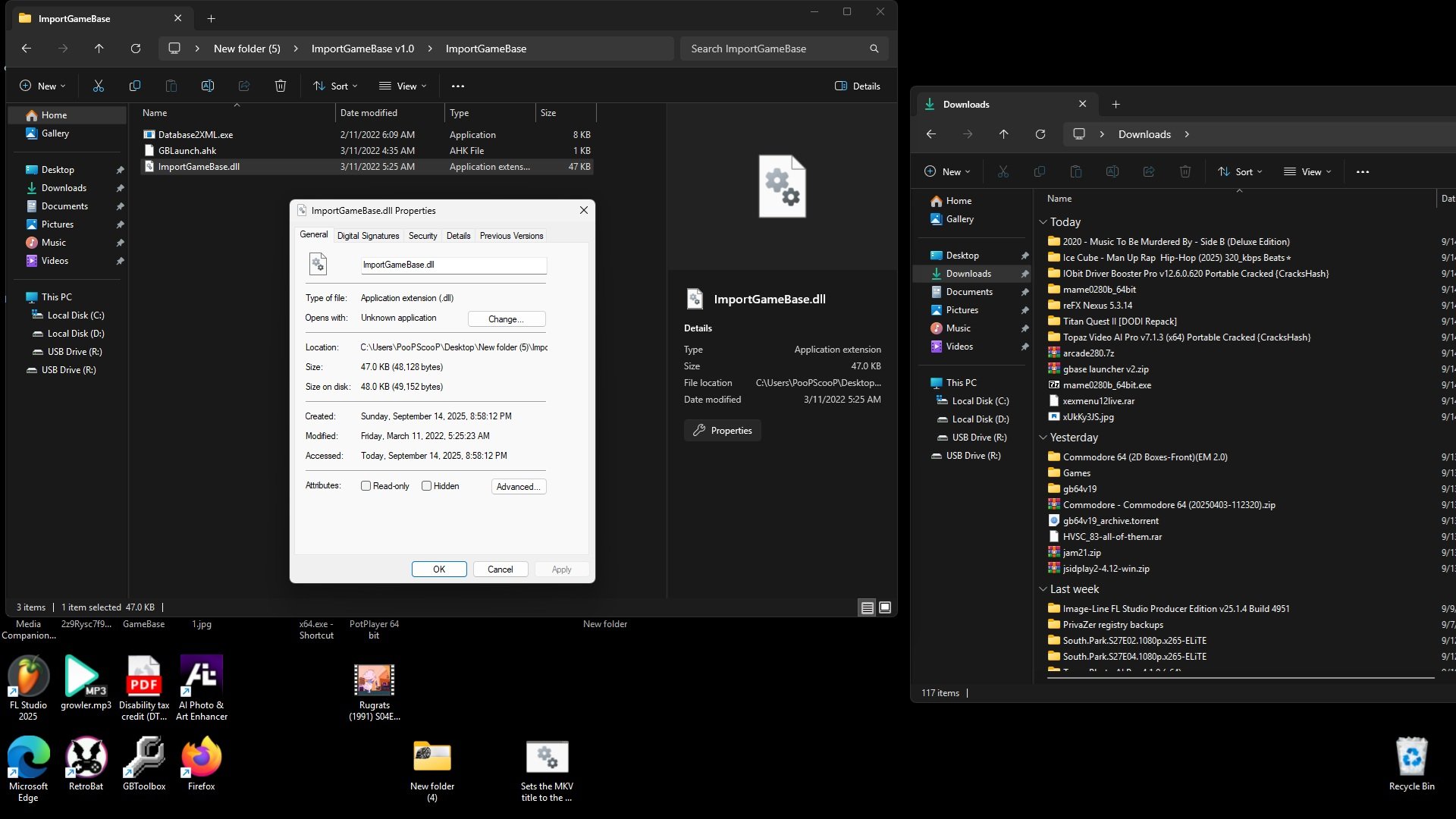Go up one folder in ImportGameBase window
This screenshot has height=819, width=1456.
tap(99, 49)
